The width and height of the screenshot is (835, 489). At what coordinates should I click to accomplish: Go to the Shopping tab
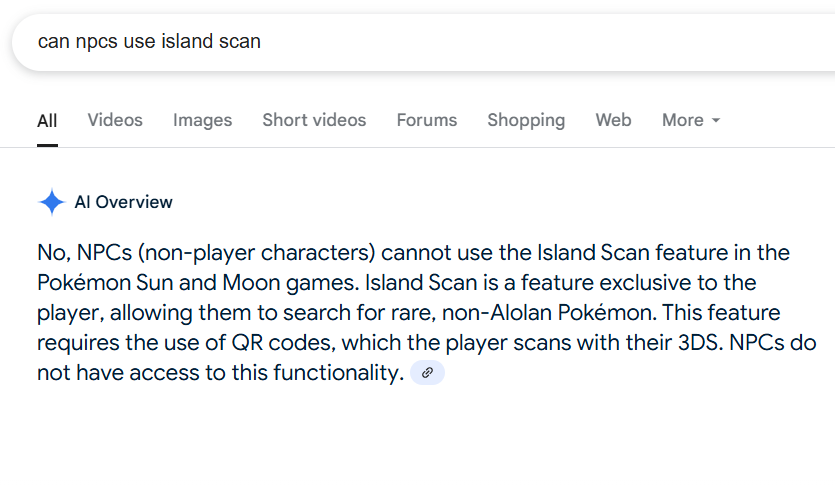tap(526, 120)
